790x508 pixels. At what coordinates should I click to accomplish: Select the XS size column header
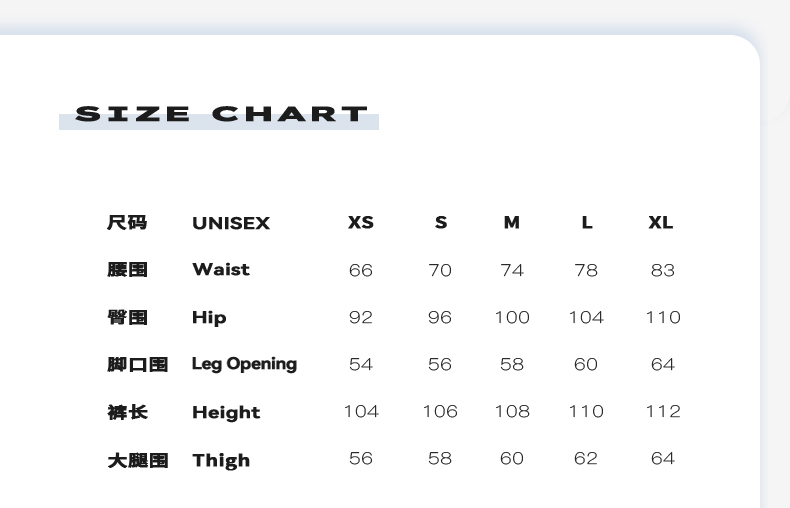point(361,222)
